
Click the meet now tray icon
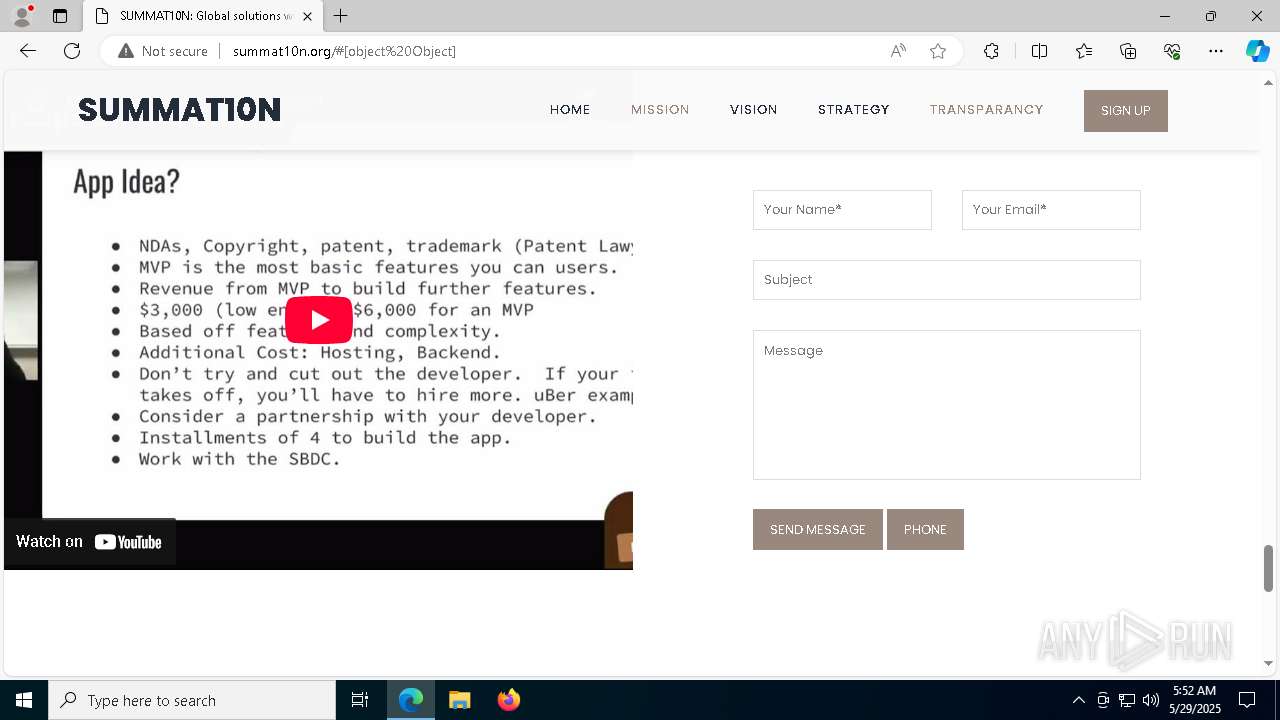coord(1103,700)
